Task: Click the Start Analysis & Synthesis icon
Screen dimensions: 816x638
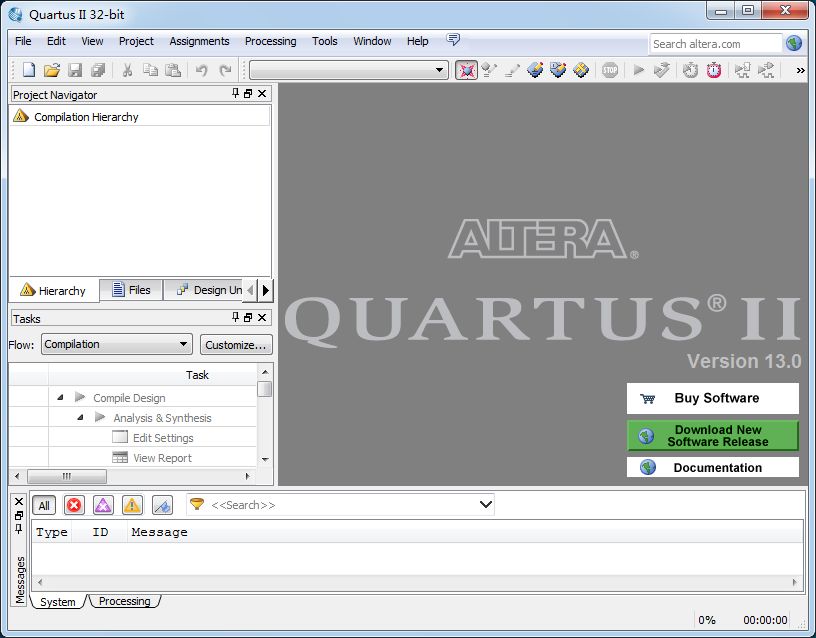Action: (661, 70)
